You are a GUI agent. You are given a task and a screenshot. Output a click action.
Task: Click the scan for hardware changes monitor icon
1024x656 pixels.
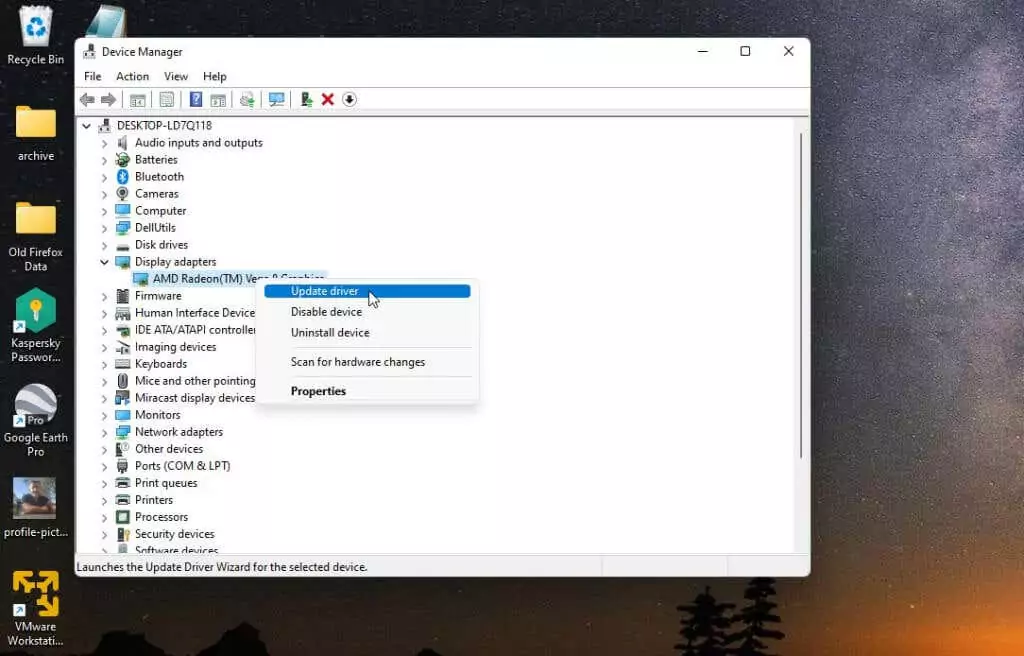pos(277,99)
